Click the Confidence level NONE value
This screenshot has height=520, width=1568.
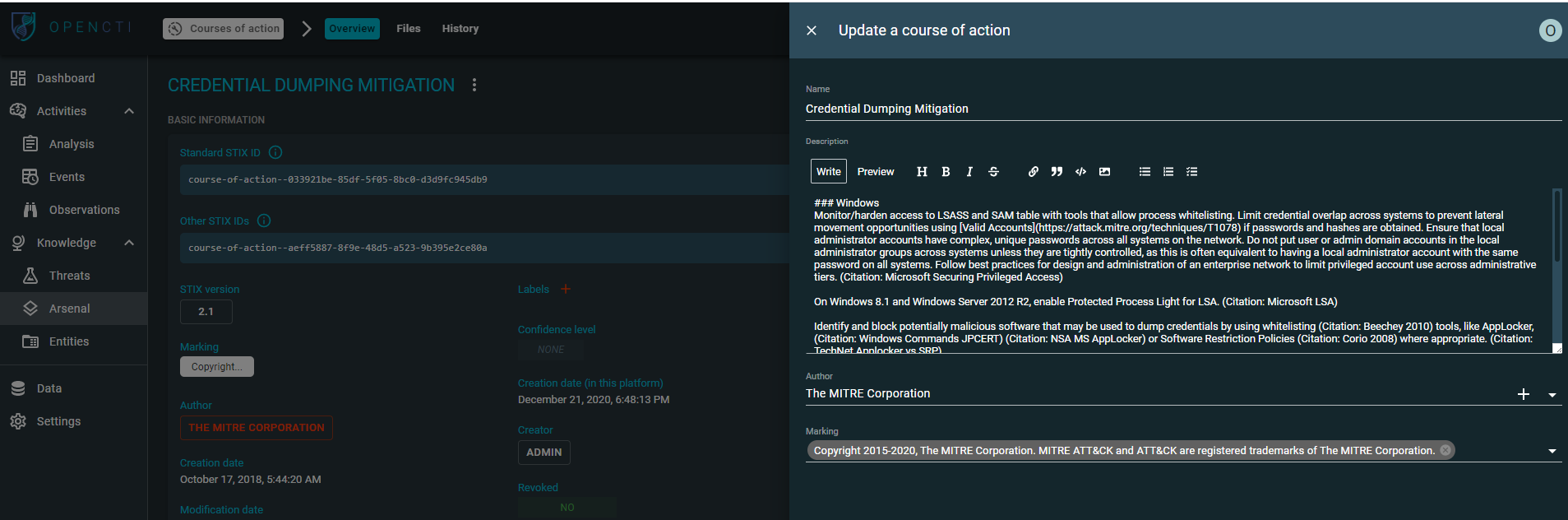(x=551, y=350)
